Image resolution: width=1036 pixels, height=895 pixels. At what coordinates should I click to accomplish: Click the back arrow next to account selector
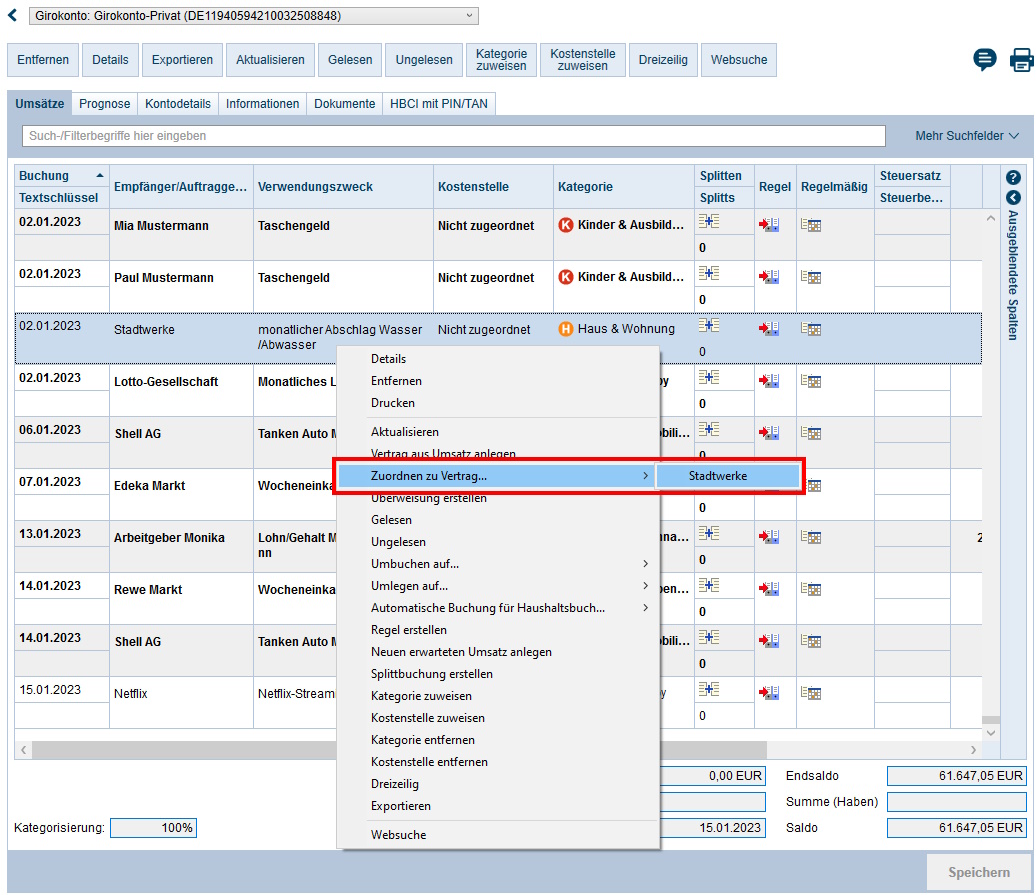coord(13,15)
